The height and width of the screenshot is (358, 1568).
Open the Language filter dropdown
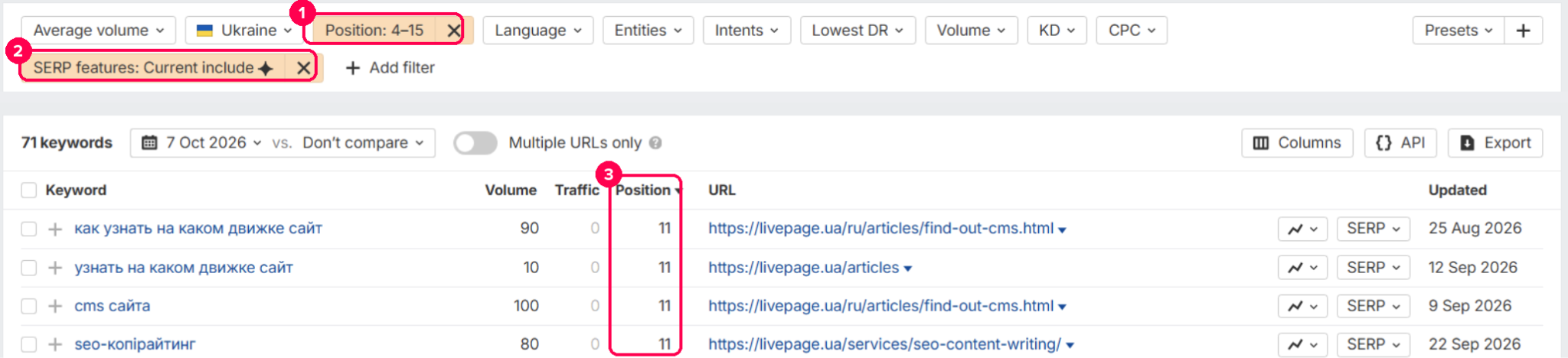coord(538,31)
